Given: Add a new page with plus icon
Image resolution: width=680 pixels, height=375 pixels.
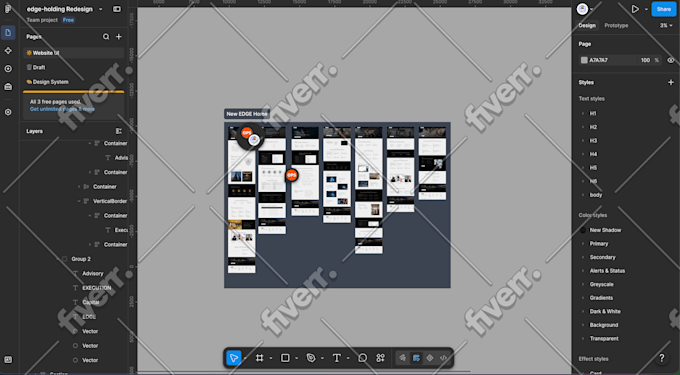Looking at the screenshot, I should (x=118, y=37).
